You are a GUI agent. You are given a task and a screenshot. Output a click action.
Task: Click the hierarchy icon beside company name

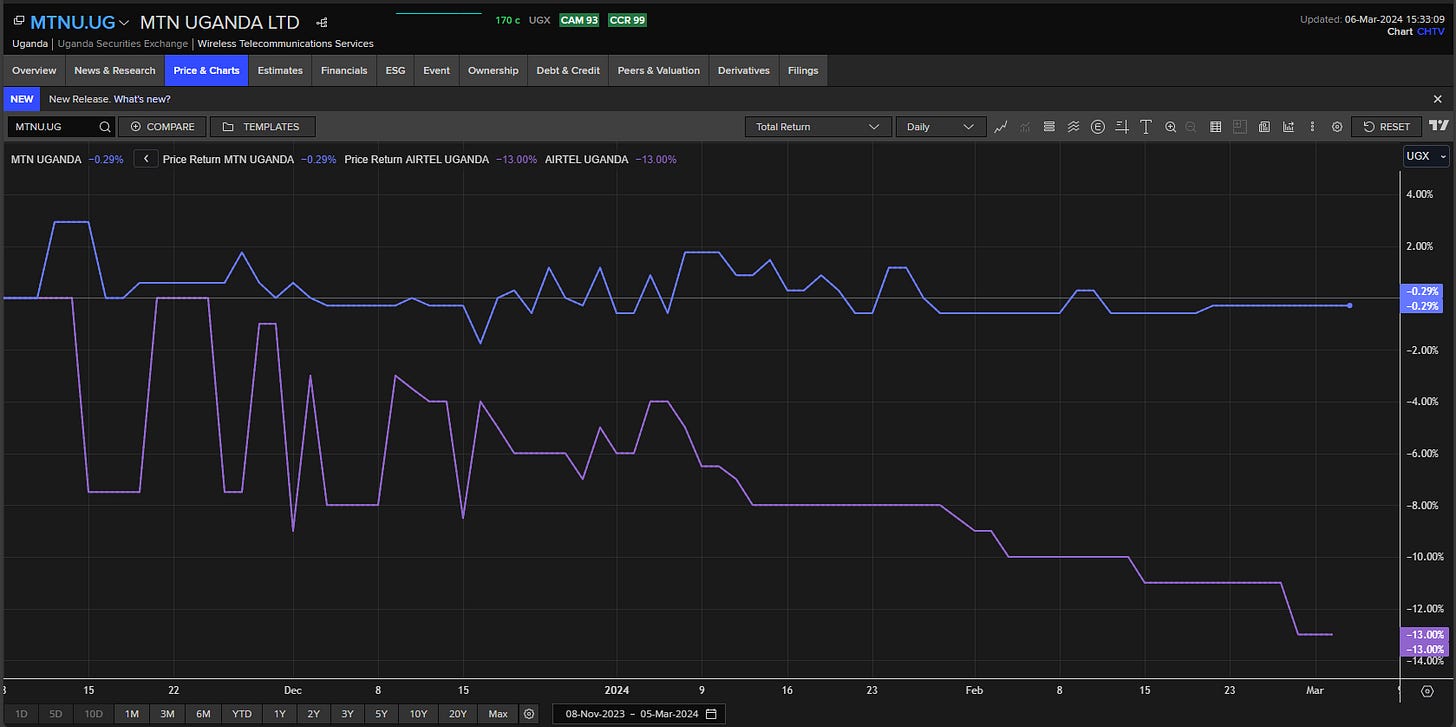321,22
